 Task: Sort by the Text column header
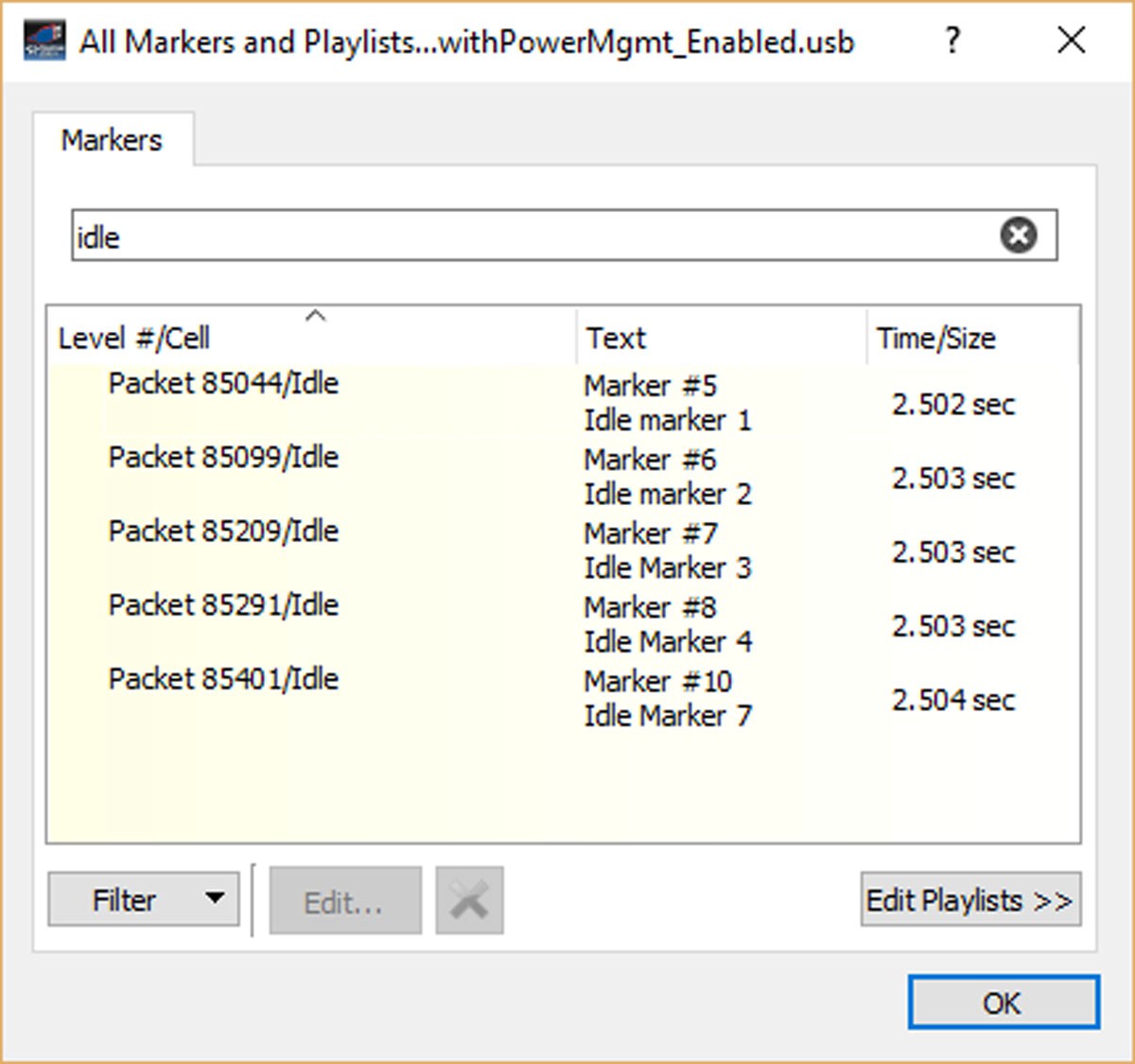tap(721, 338)
